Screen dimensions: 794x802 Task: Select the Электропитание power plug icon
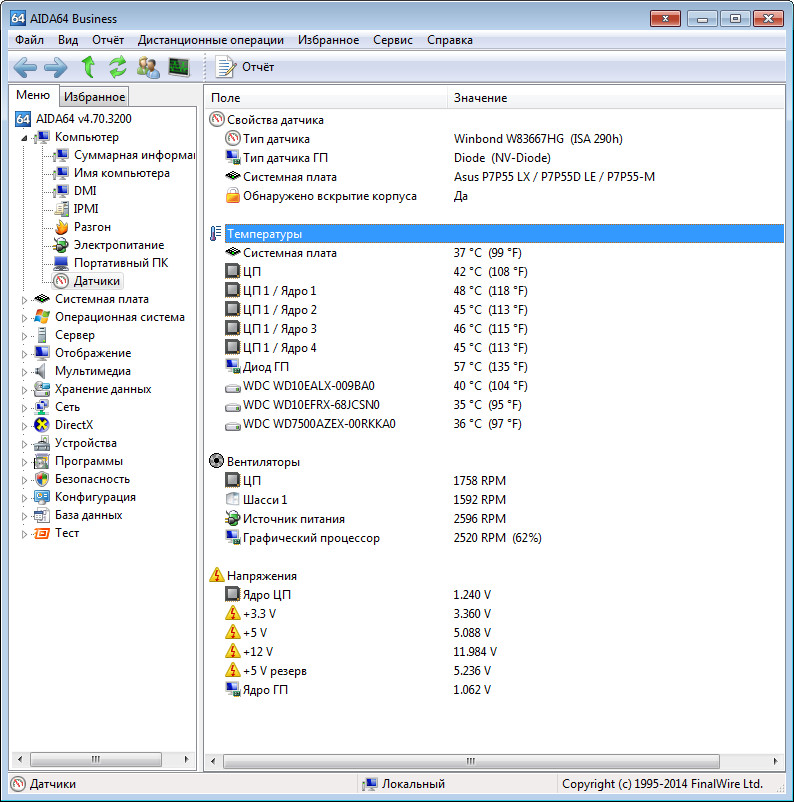click(61, 245)
